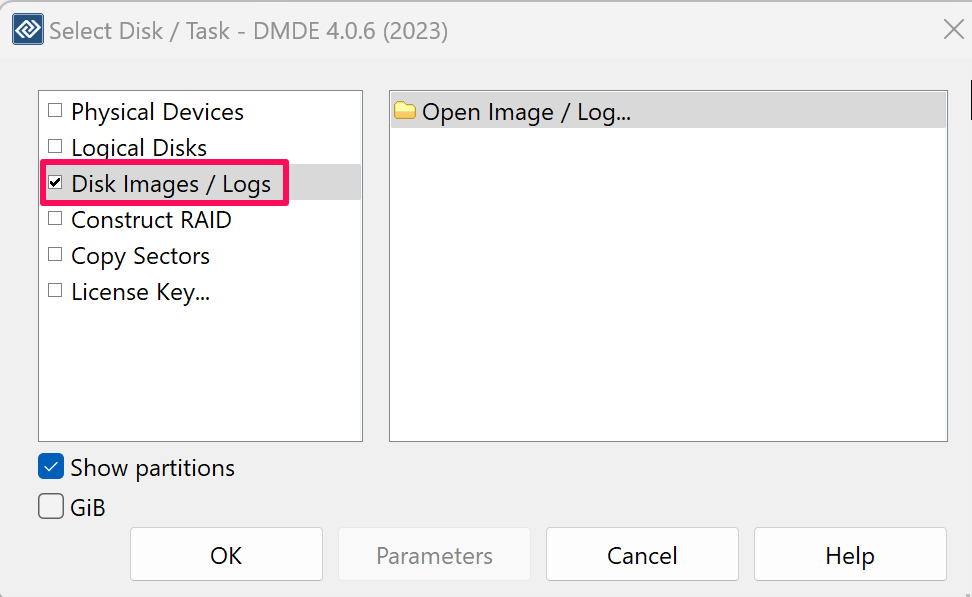Tick the License Key checkbox
Viewport: 972px width, 597px height.
(x=55, y=291)
